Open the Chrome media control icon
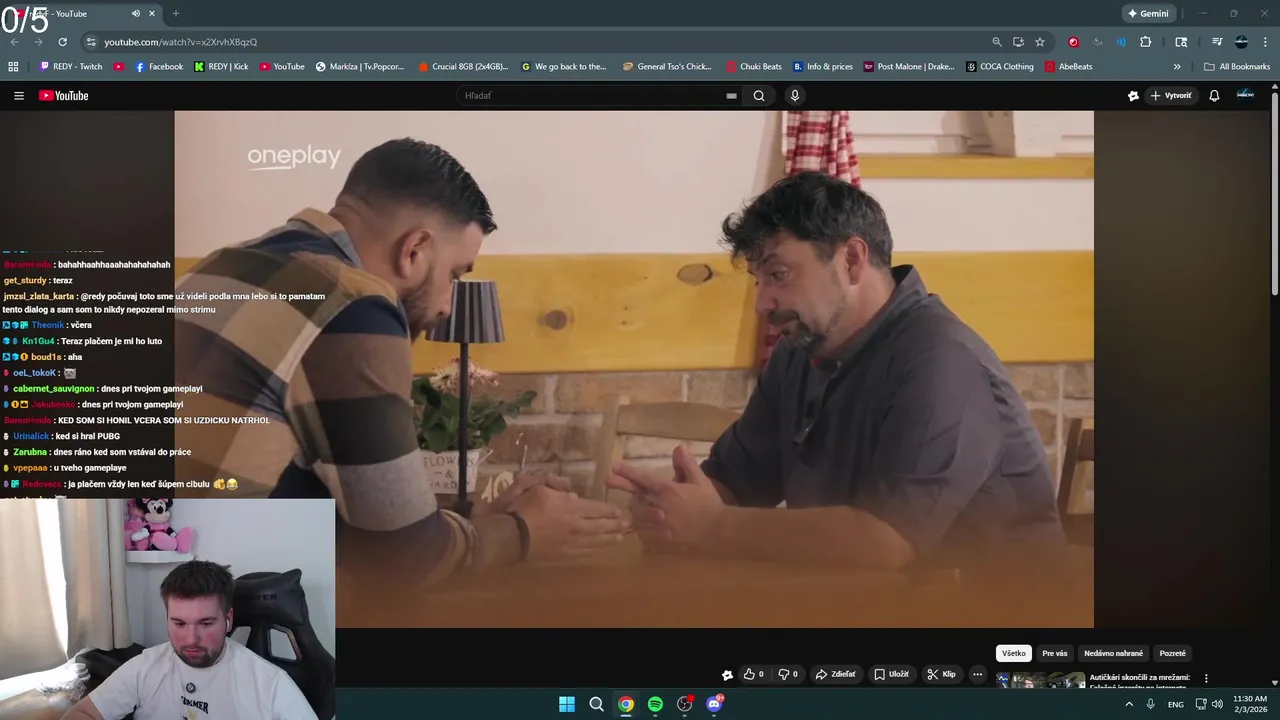The width and height of the screenshot is (1280, 720). click(x=1217, y=42)
